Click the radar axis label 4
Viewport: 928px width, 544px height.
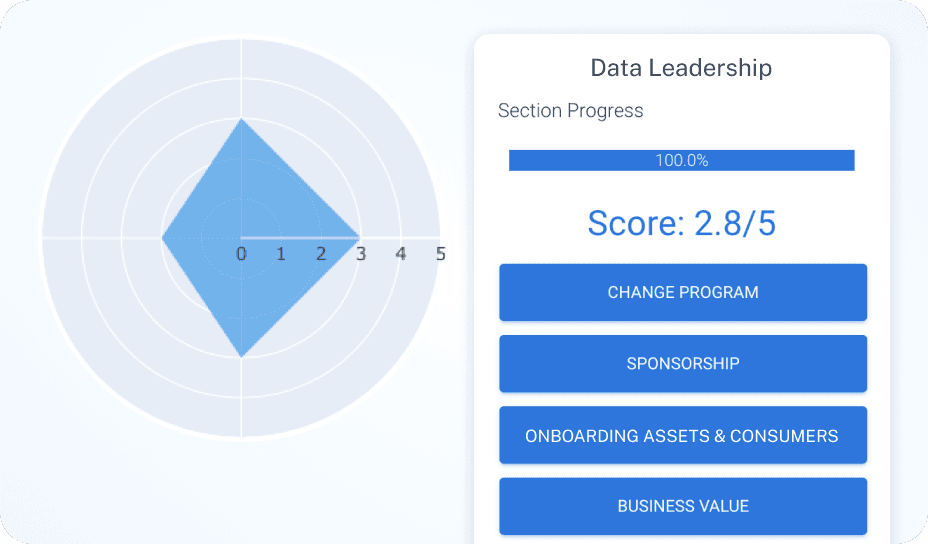click(401, 254)
